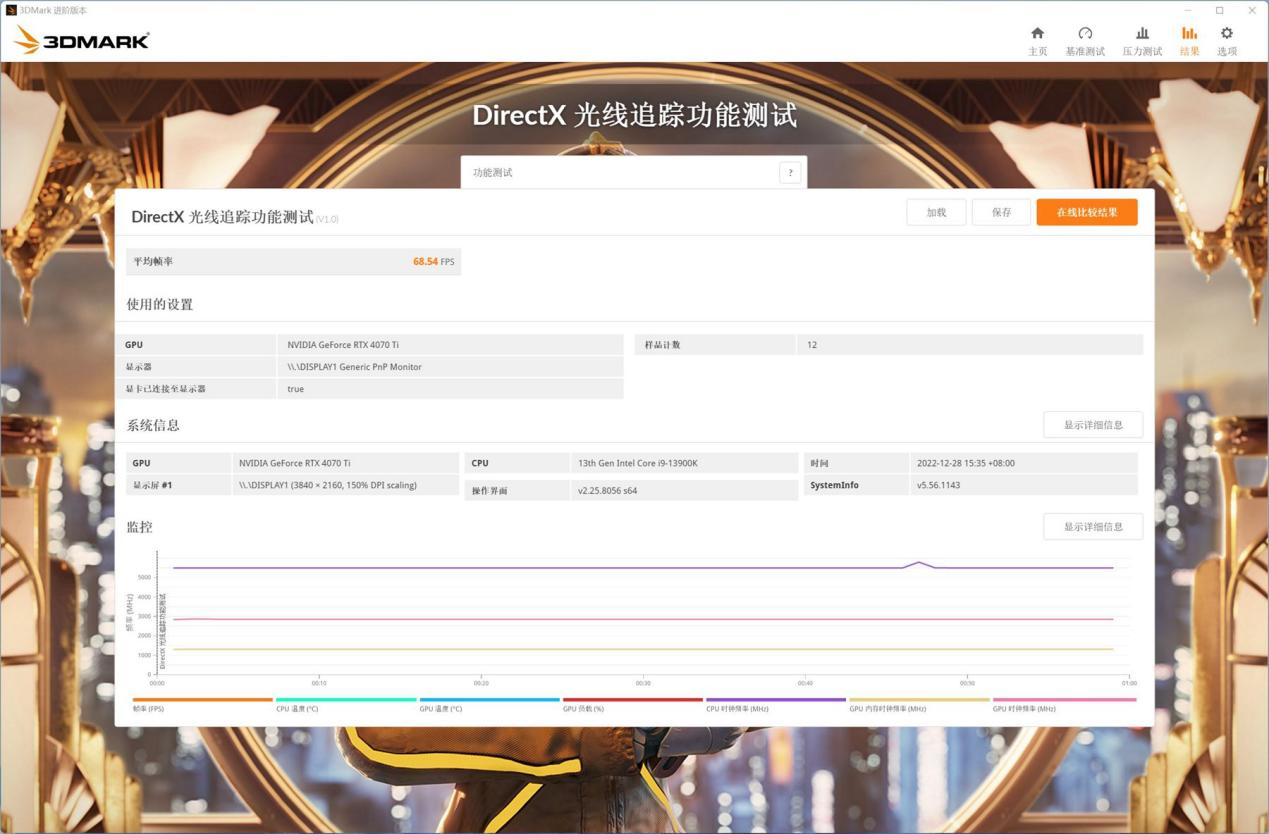The height and width of the screenshot is (834, 1269).
Task: Minimize the 3DMark window
Action: click(x=1186, y=10)
